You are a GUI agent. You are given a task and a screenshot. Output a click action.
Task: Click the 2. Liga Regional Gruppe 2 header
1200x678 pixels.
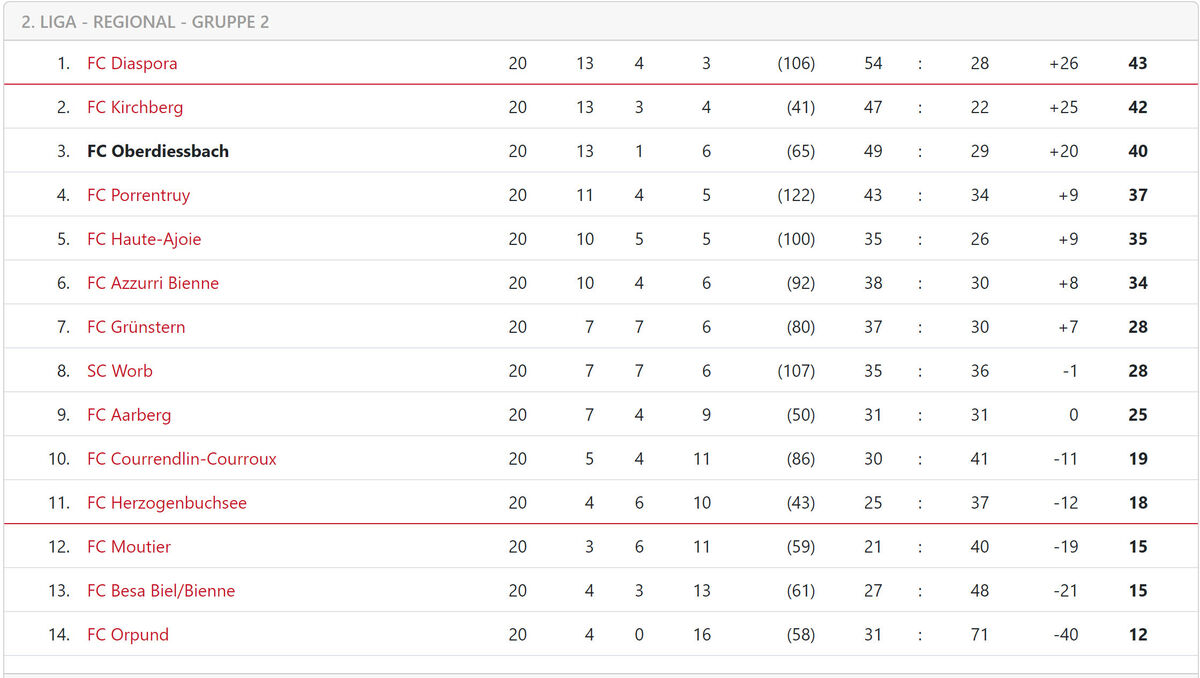click(145, 22)
